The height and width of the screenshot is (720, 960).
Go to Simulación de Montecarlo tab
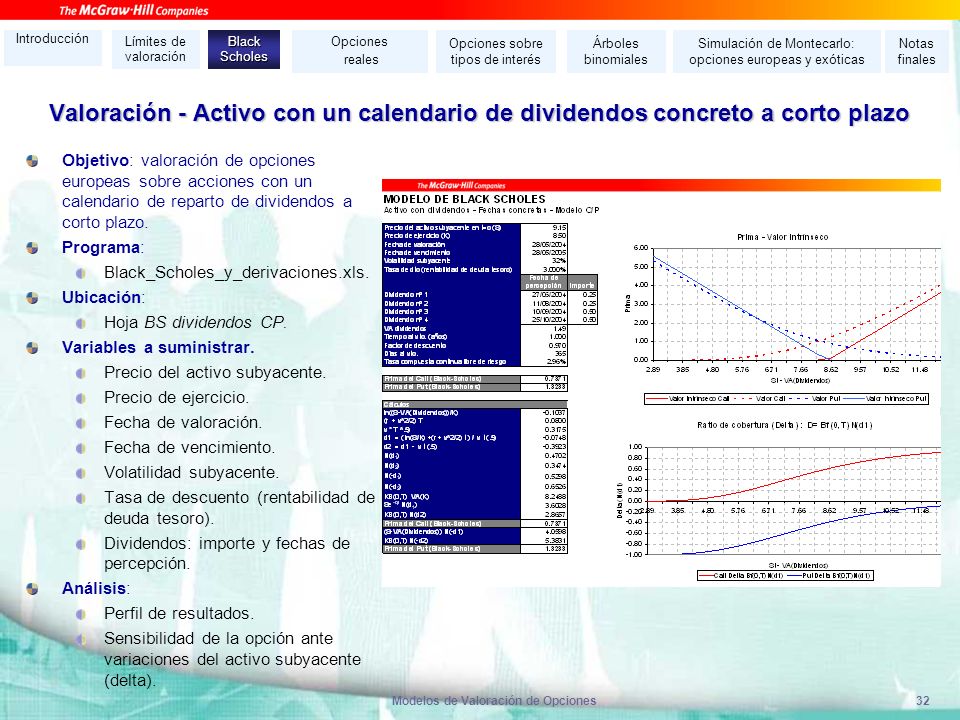(x=776, y=51)
